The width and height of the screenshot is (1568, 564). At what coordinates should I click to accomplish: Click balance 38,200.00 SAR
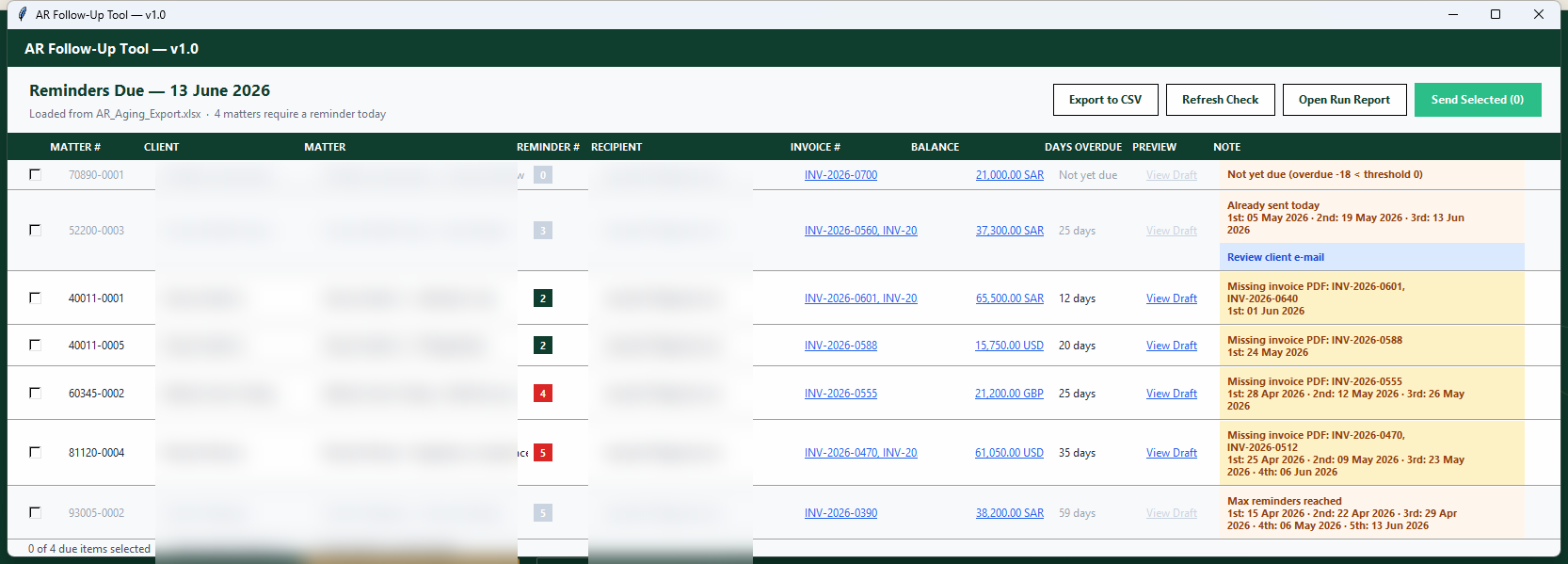click(x=1010, y=513)
